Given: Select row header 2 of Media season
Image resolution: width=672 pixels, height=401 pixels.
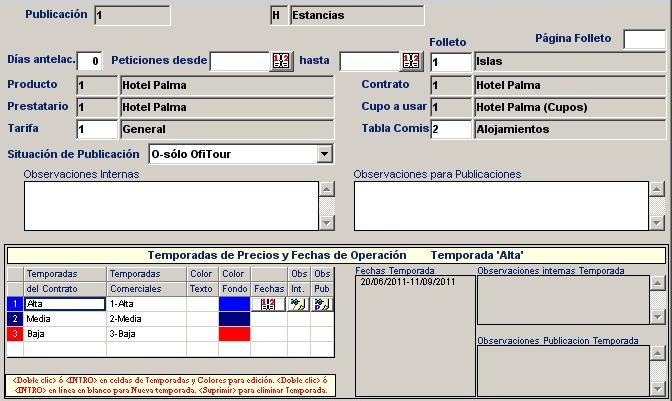Looking at the screenshot, I should (15, 319).
